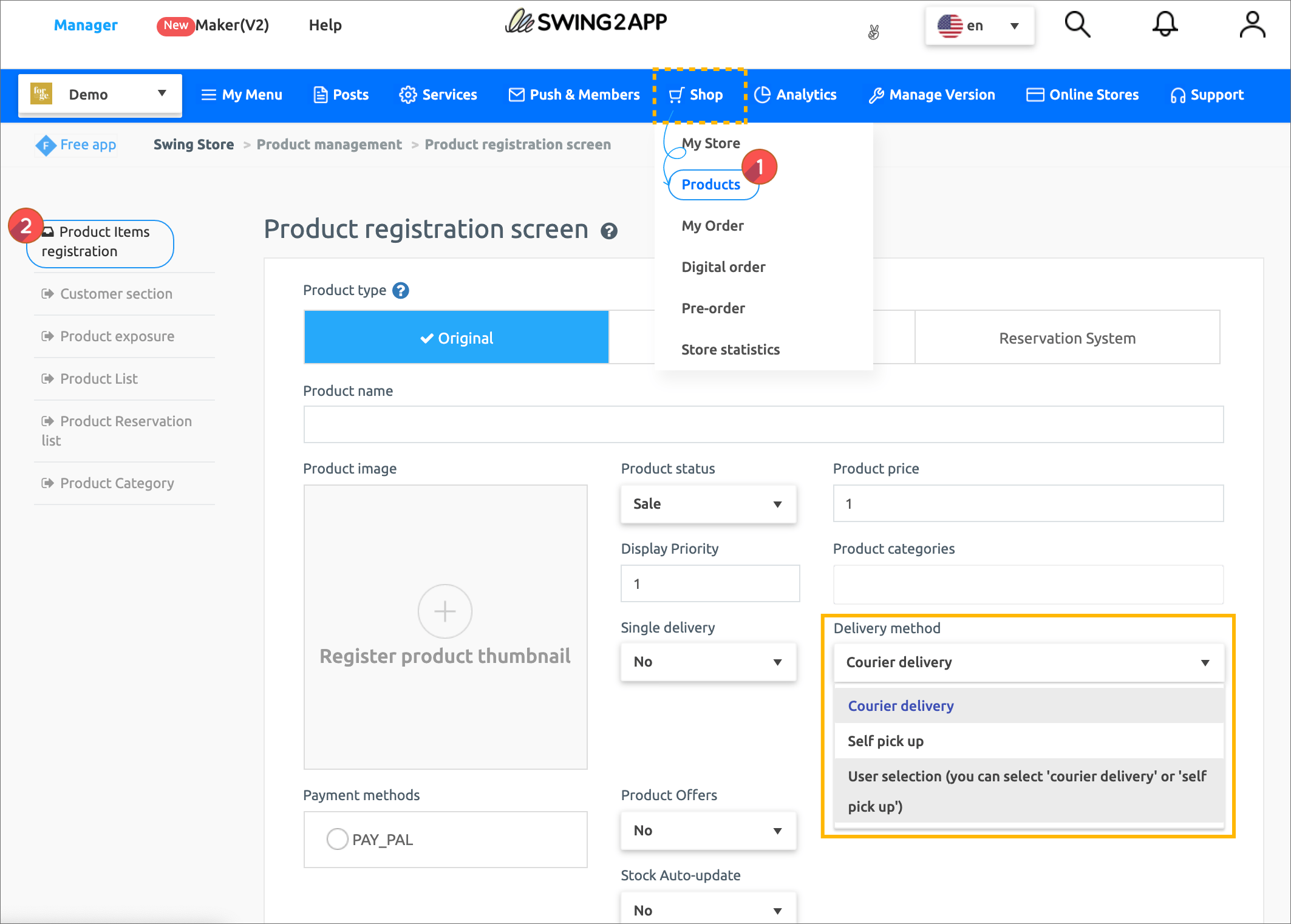
Task: Select the PAY_PAL radio button
Action: (x=337, y=840)
